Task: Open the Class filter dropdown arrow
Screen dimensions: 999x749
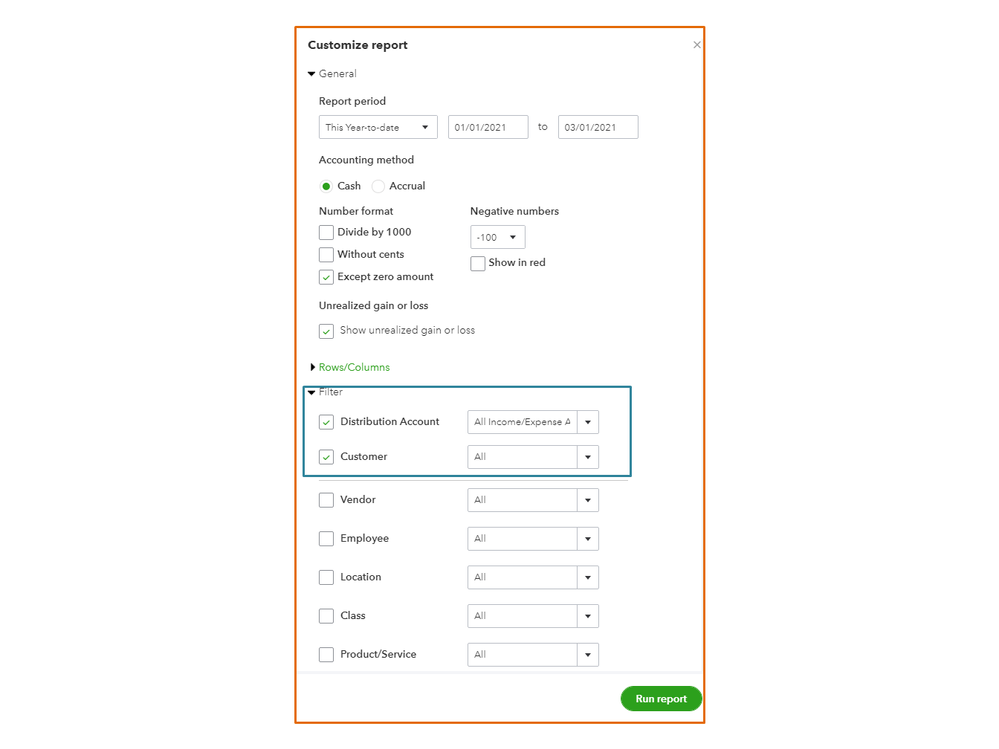Action: coord(588,616)
